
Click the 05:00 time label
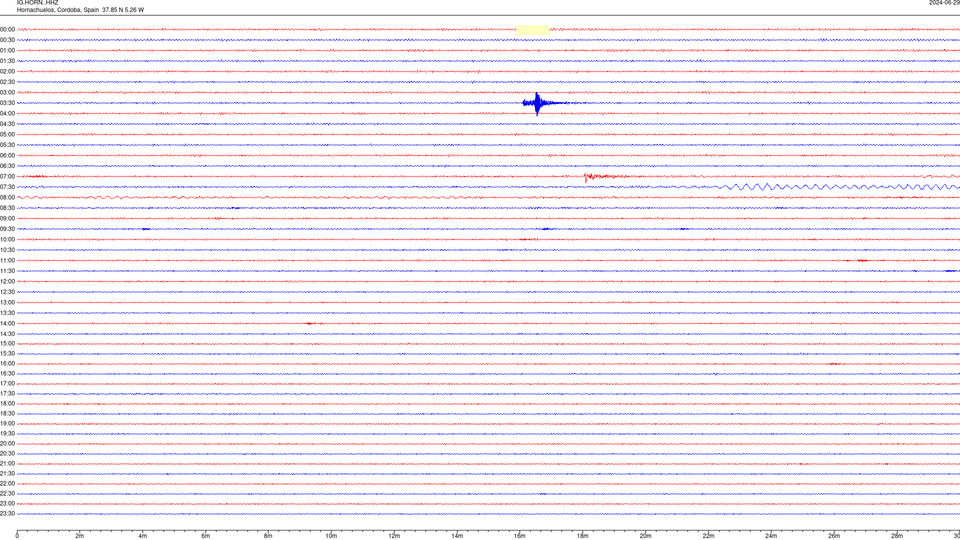pyautogui.click(x=7, y=134)
